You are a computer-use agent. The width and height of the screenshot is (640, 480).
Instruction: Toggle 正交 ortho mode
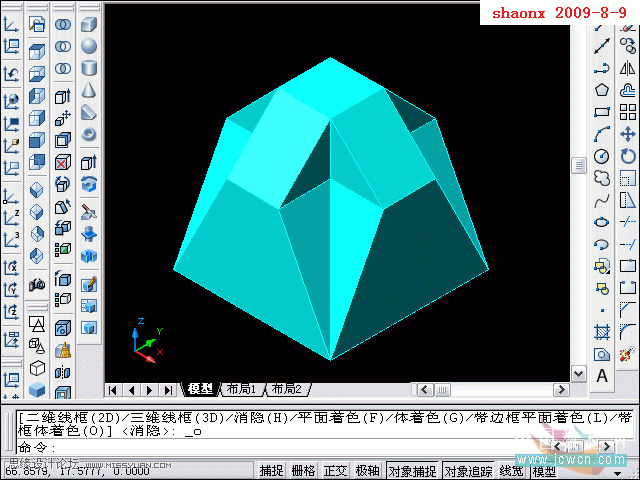(336, 471)
